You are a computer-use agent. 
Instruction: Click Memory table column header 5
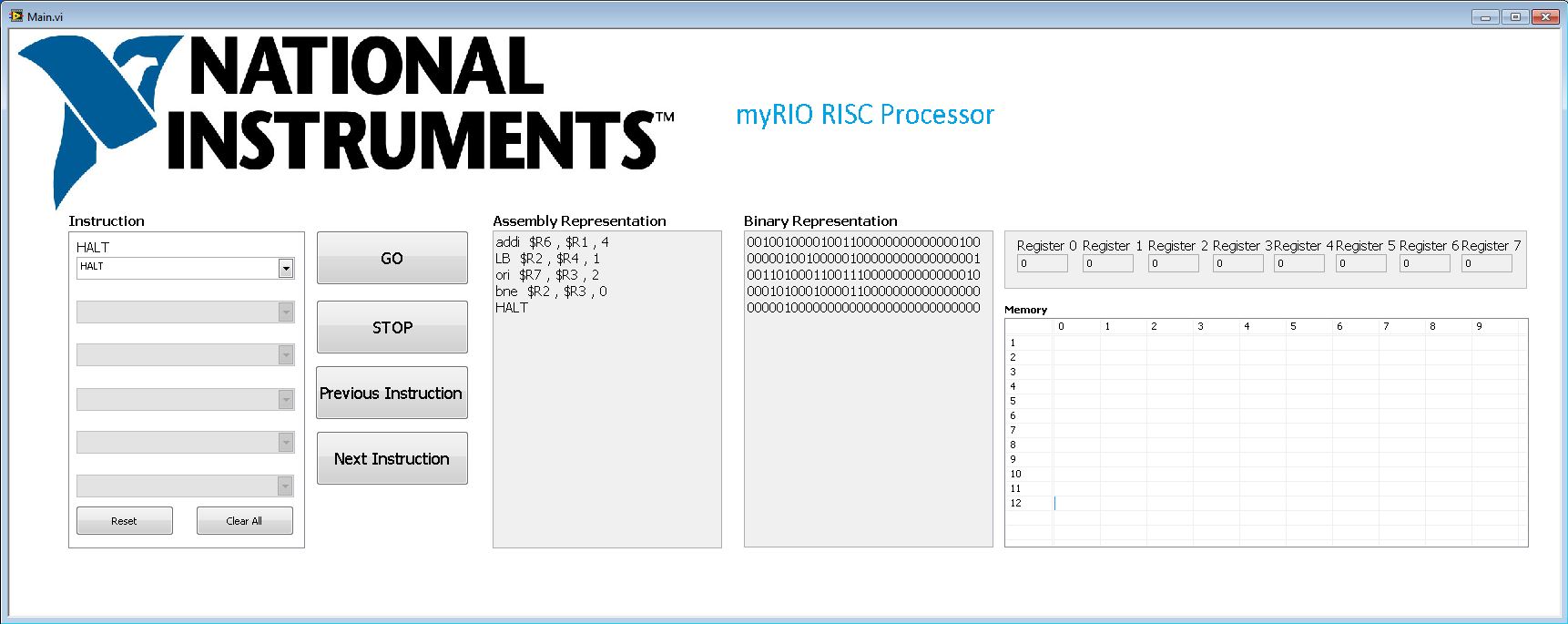pyautogui.click(x=1293, y=326)
